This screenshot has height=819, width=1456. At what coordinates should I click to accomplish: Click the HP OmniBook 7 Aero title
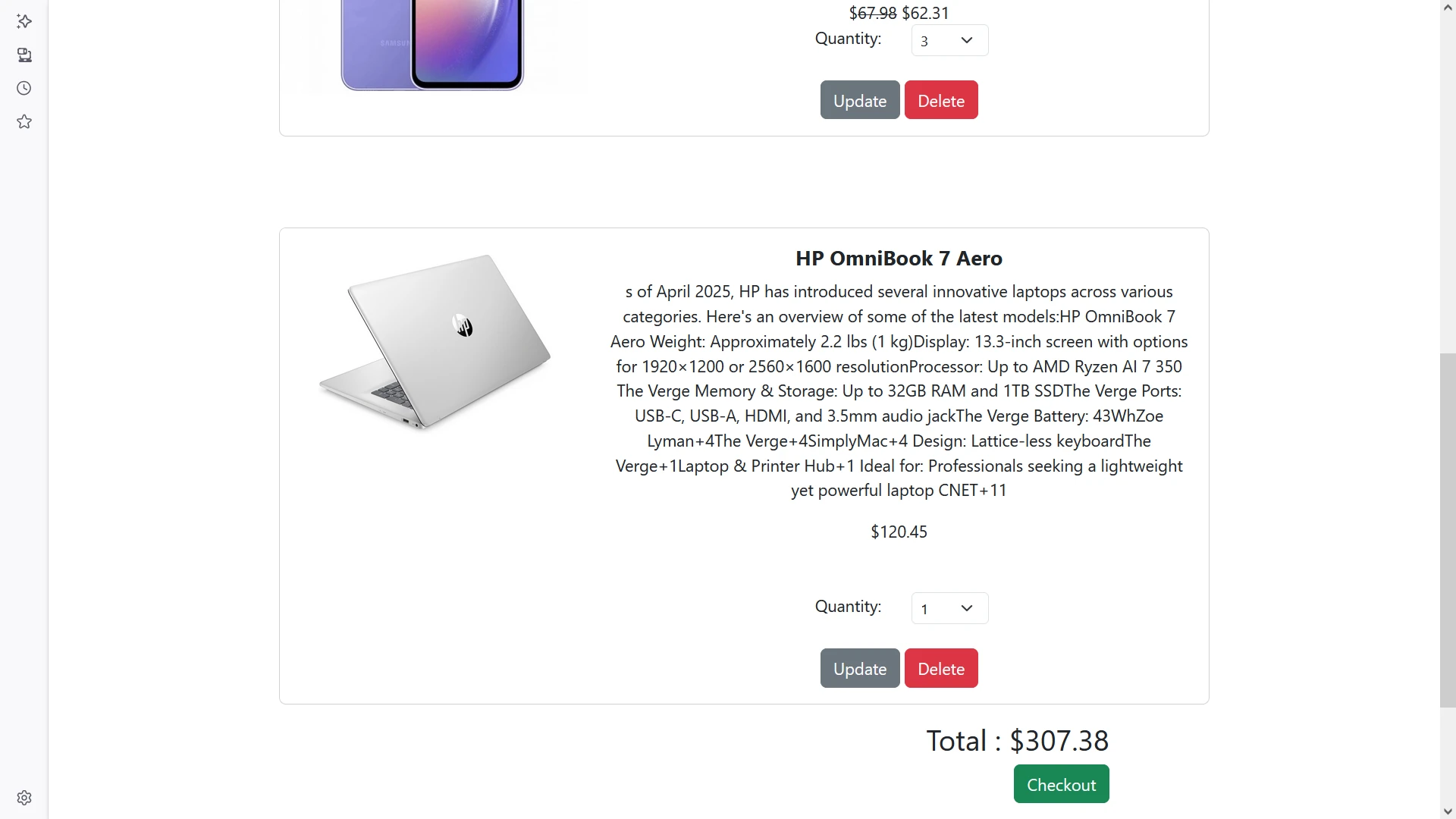899,259
